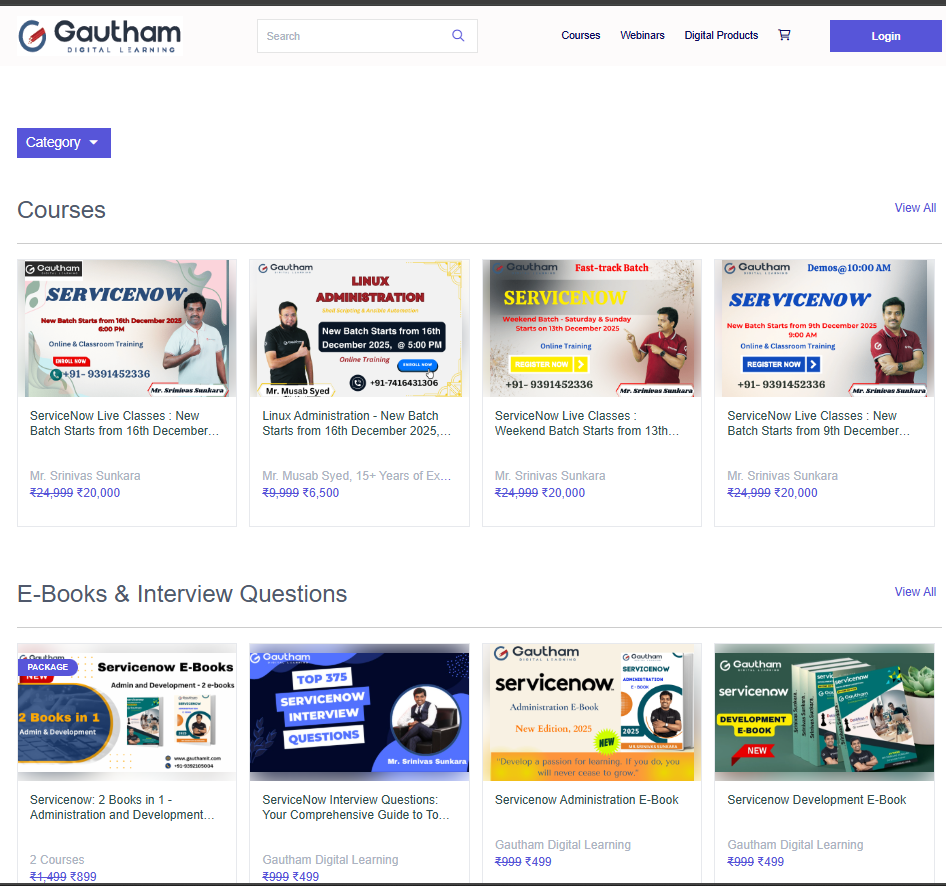The image size is (946, 886).
Task: Open the Linux Administration course card
Action: coord(359,328)
